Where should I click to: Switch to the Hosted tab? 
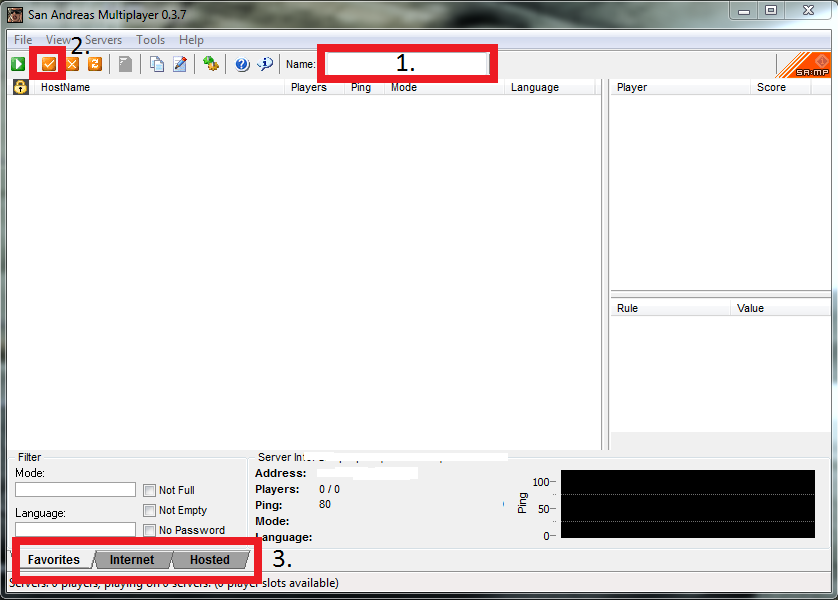(x=210, y=560)
